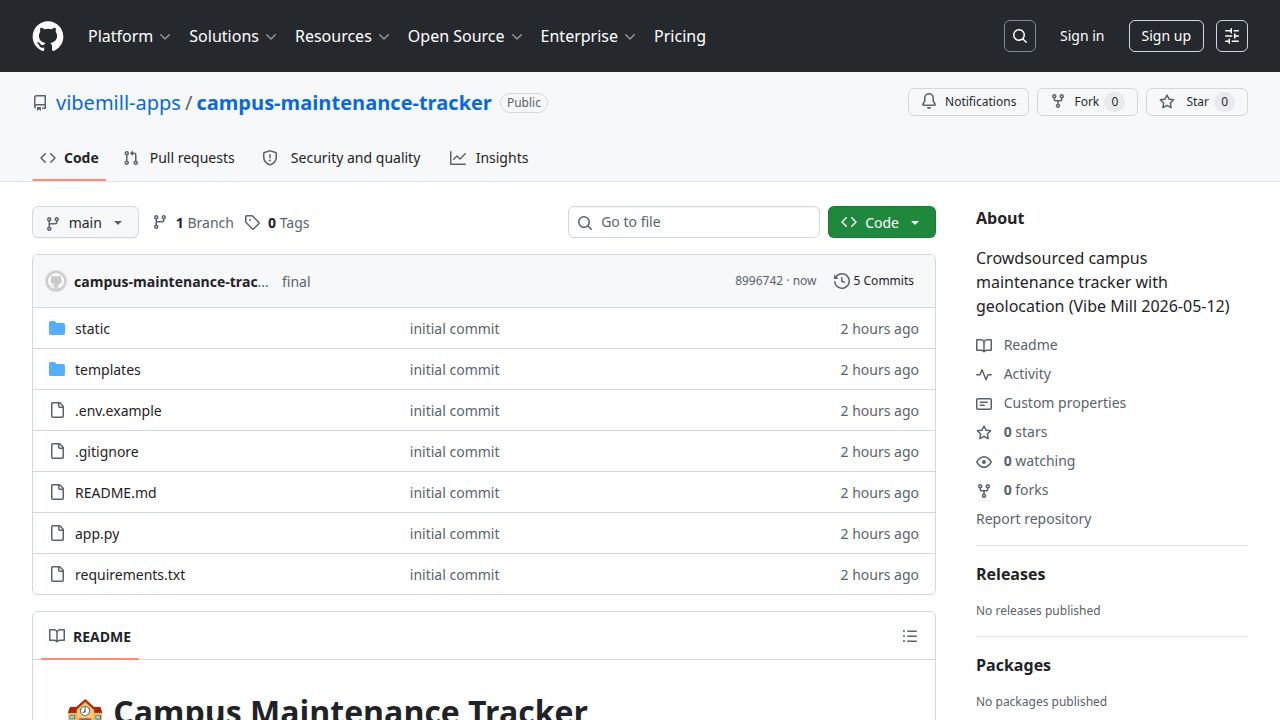Click the Custom properties icon in About
The image size is (1280, 720).
(984, 403)
